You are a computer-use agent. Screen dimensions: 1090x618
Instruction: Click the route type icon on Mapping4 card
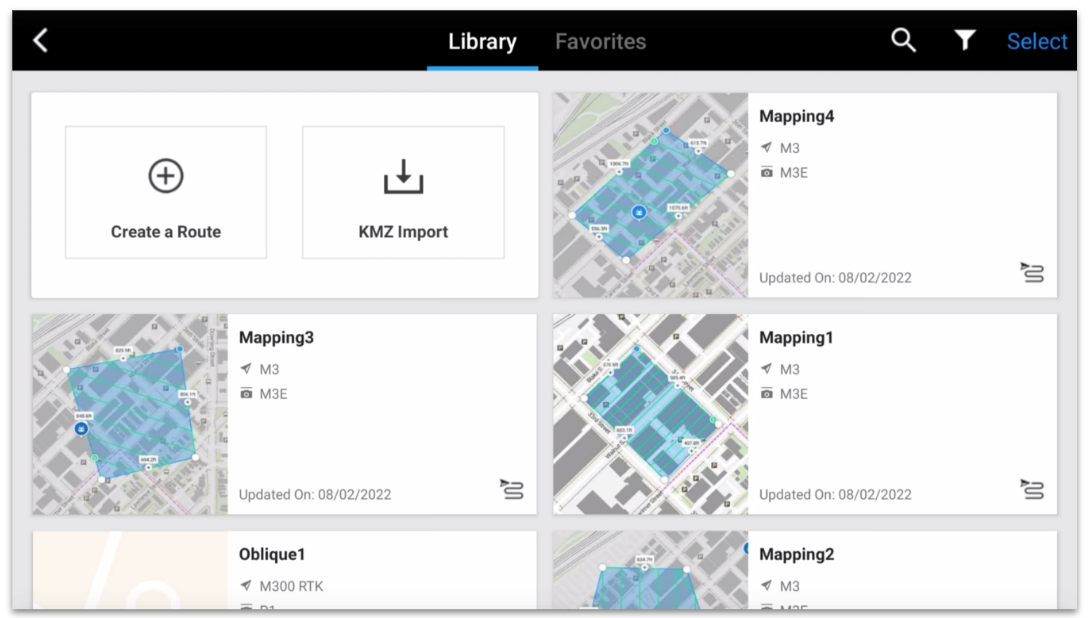1031,272
